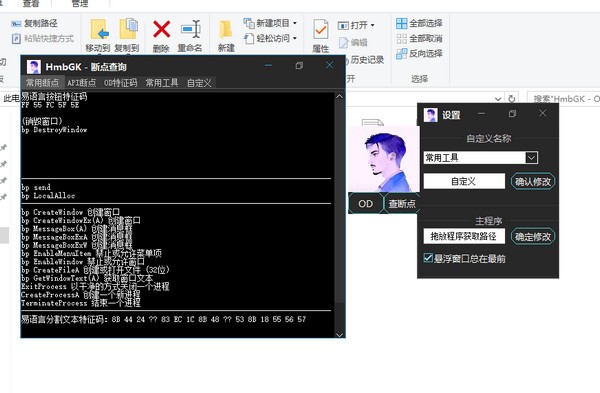Click the bp CreateFileA line
This screenshot has height=393, width=600.
96,270
